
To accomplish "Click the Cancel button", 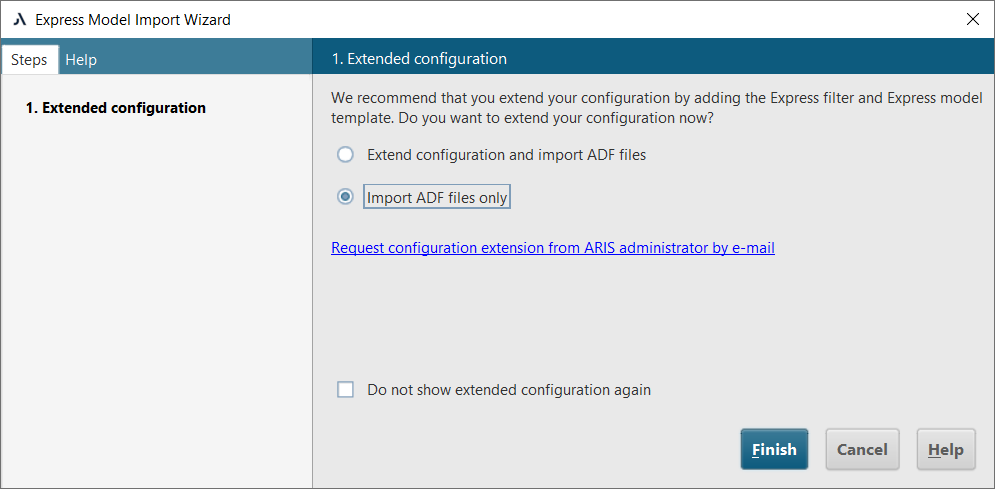I will pos(862,450).
